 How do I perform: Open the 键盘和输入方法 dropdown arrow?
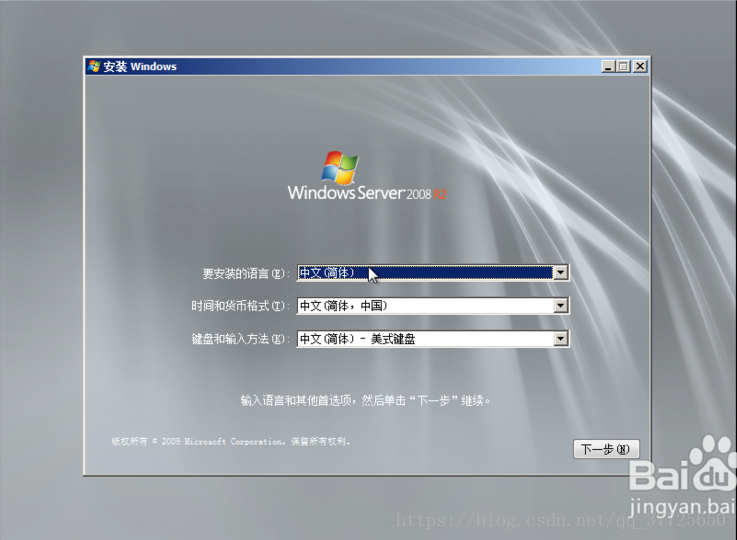pos(560,339)
